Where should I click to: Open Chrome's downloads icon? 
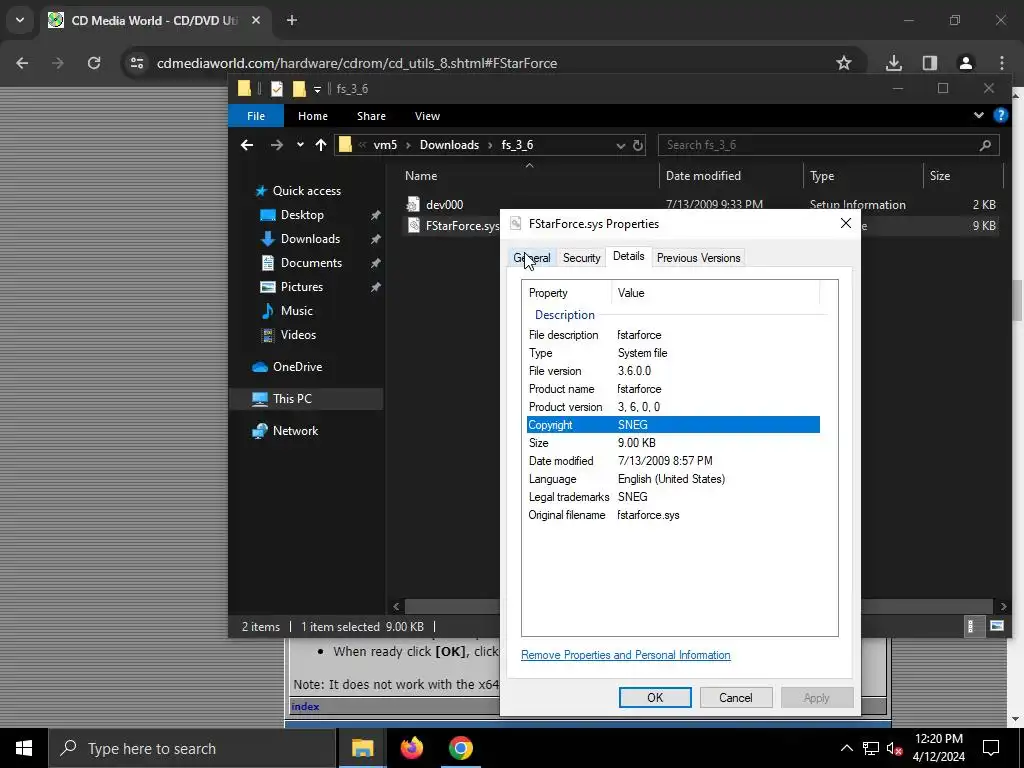tap(893, 63)
